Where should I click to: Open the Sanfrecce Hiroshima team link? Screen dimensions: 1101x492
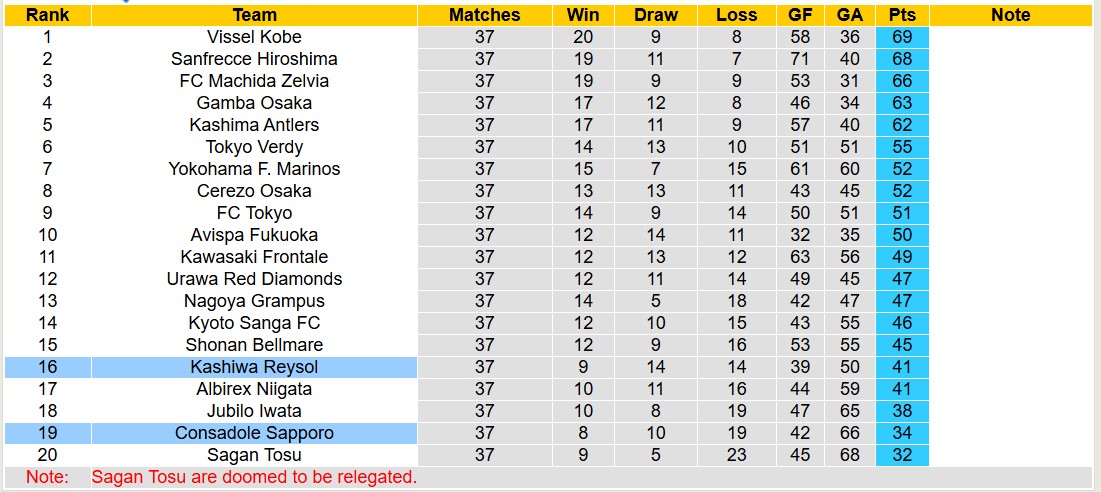point(254,59)
